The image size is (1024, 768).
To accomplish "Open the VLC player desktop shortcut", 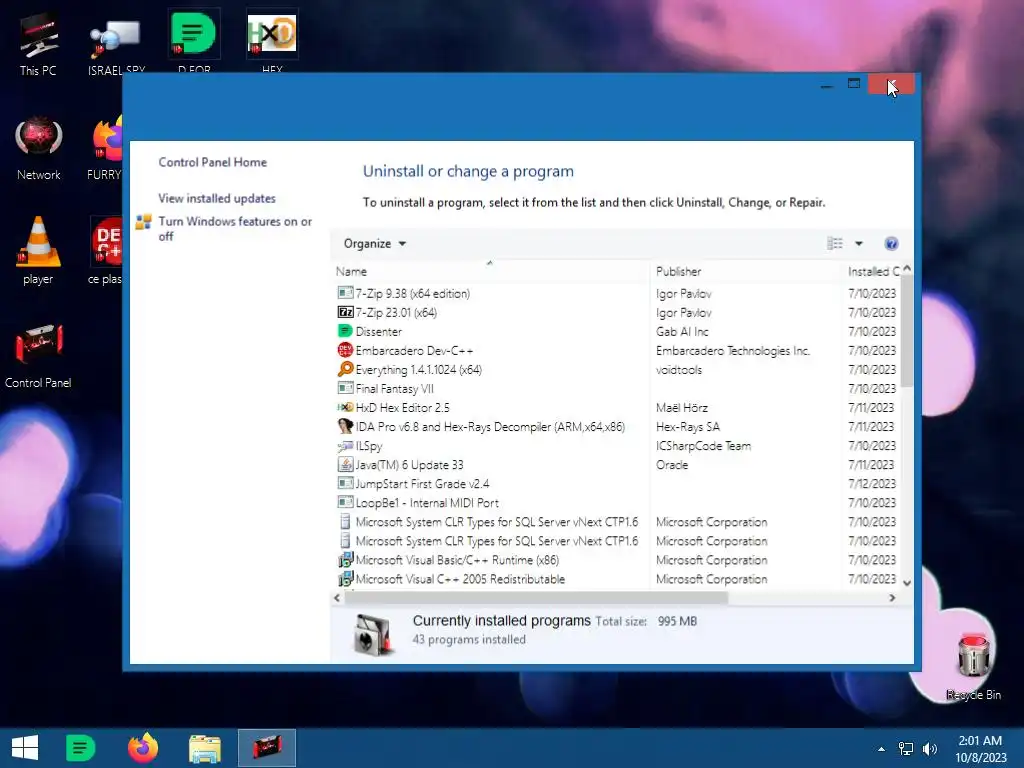I will pos(38,251).
